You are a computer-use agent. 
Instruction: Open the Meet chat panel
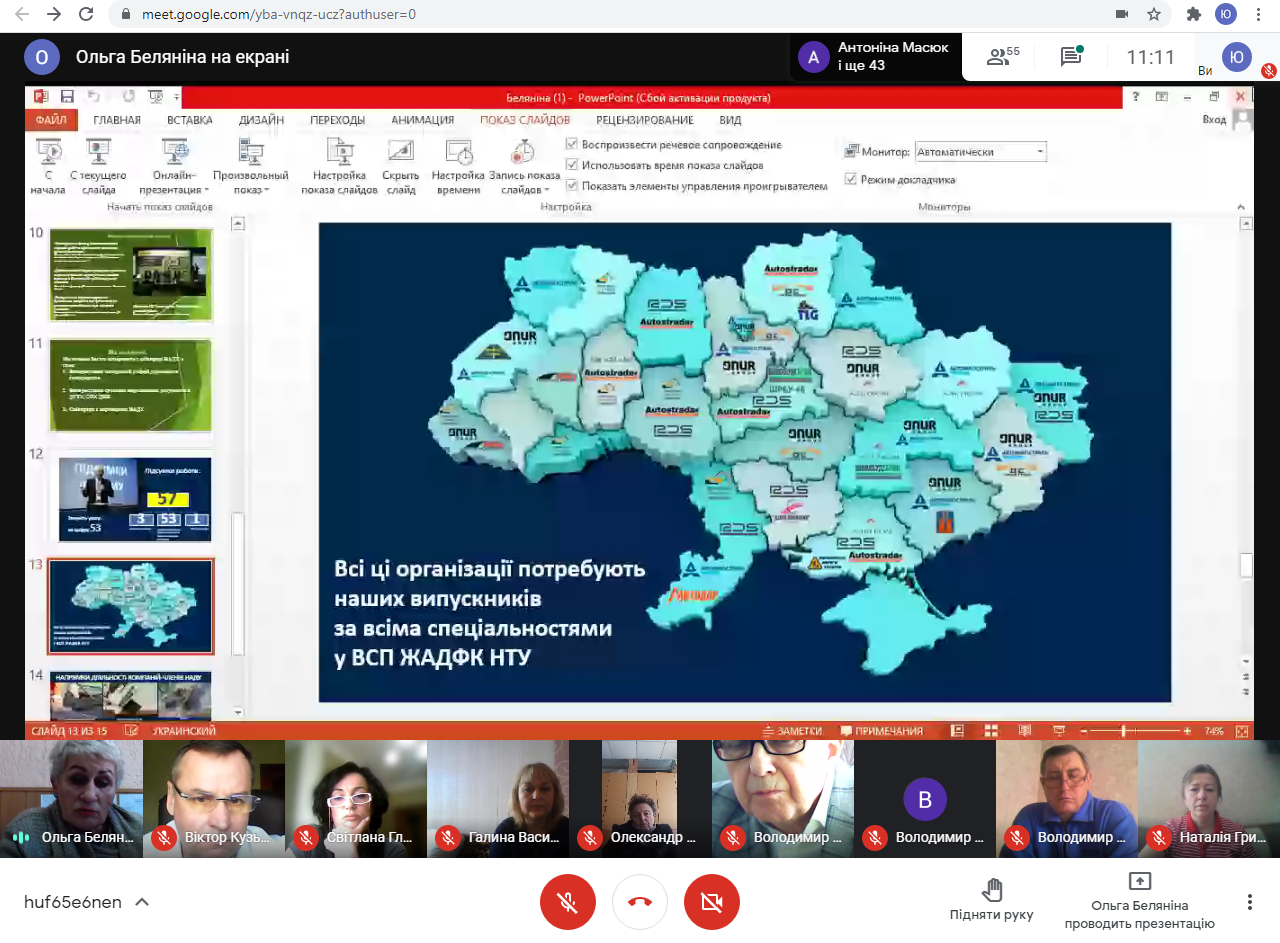click(1072, 57)
